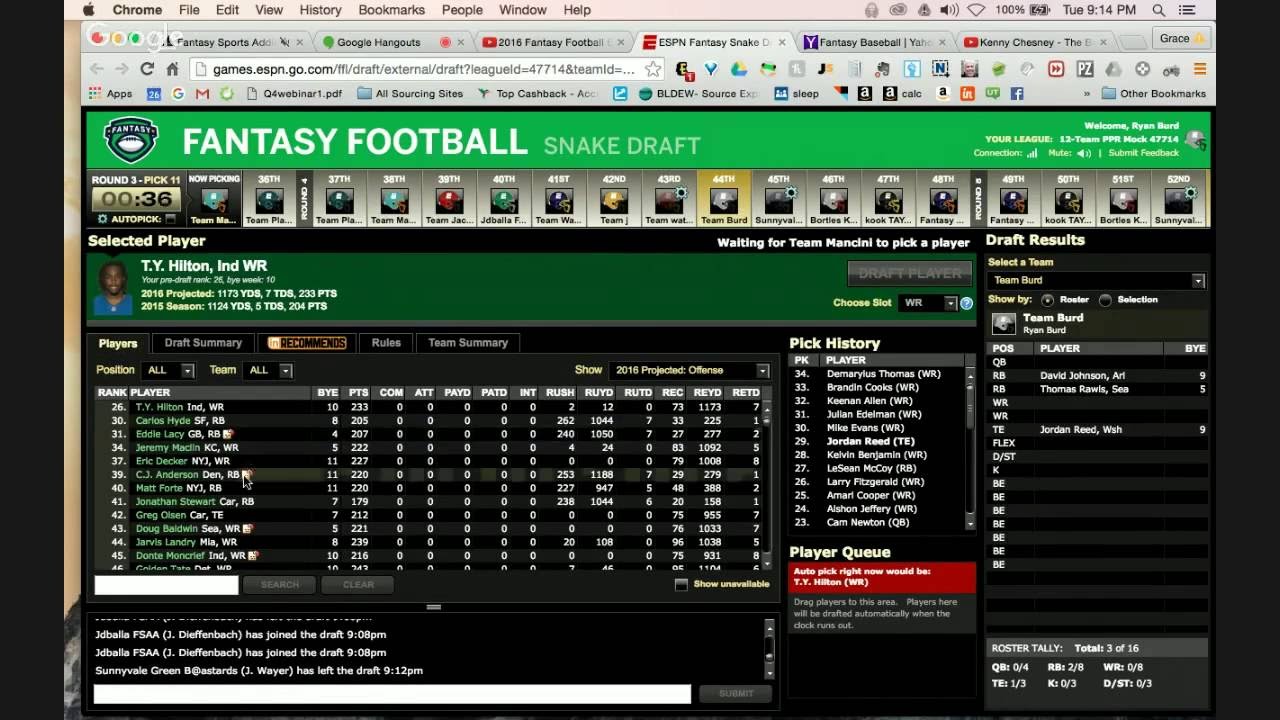This screenshot has height=720, width=1280.
Task: Expand the bookmarks overflow chevron
Action: pyautogui.click(x=1086, y=93)
